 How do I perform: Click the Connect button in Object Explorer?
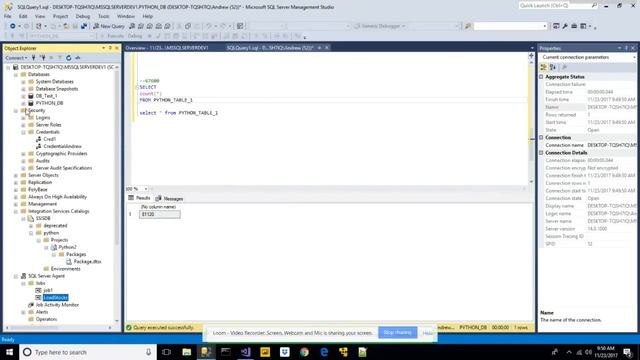(x=16, y=58)
